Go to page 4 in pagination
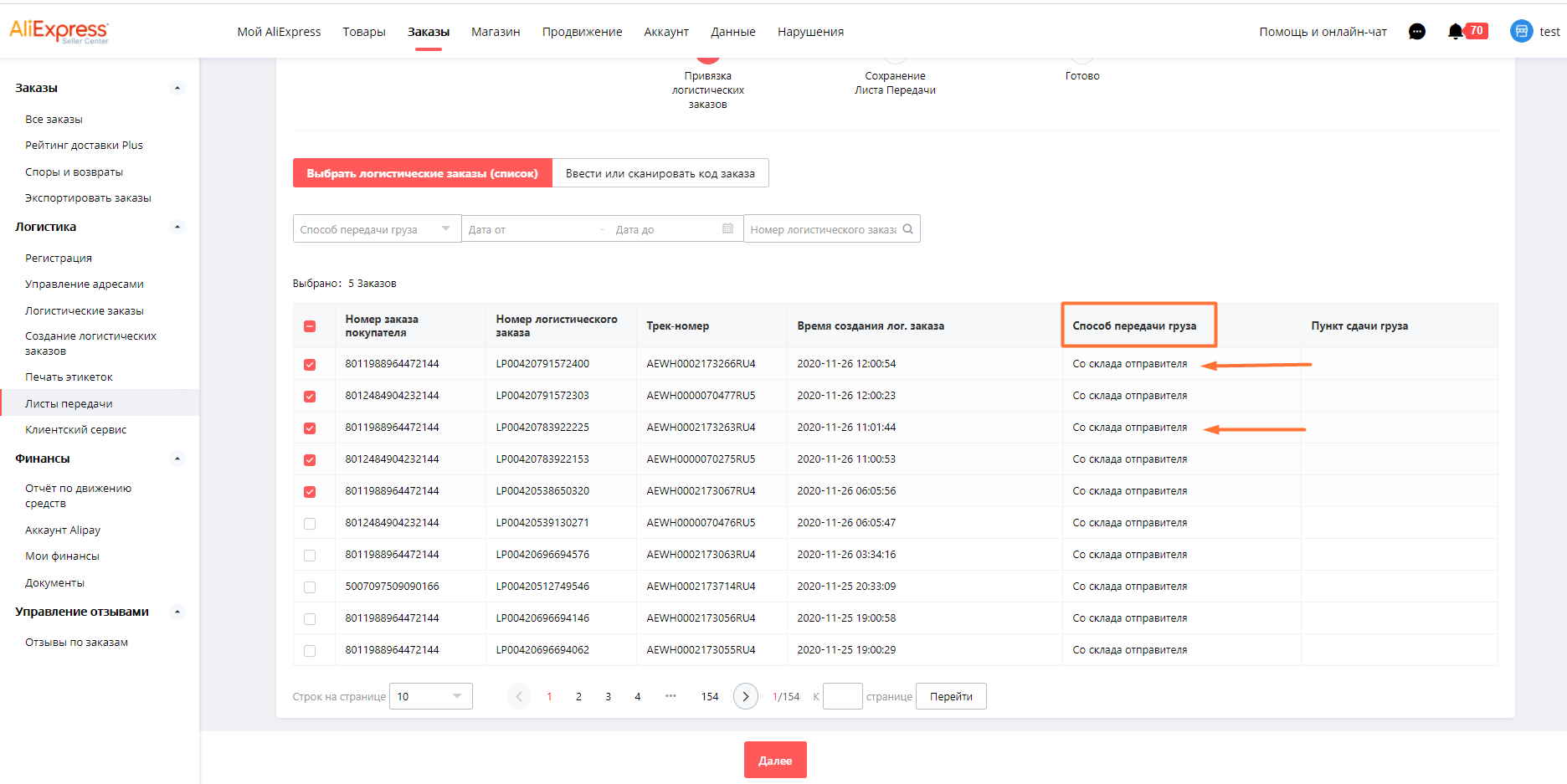1567x784 pixels. pos(637,696)
